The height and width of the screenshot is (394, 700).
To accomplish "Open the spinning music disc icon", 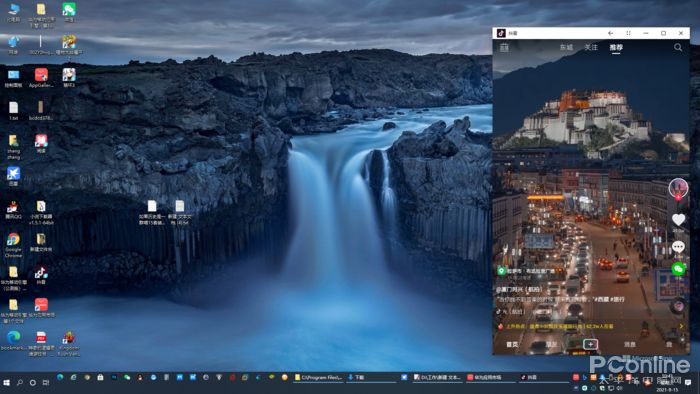I will [678, 306].
